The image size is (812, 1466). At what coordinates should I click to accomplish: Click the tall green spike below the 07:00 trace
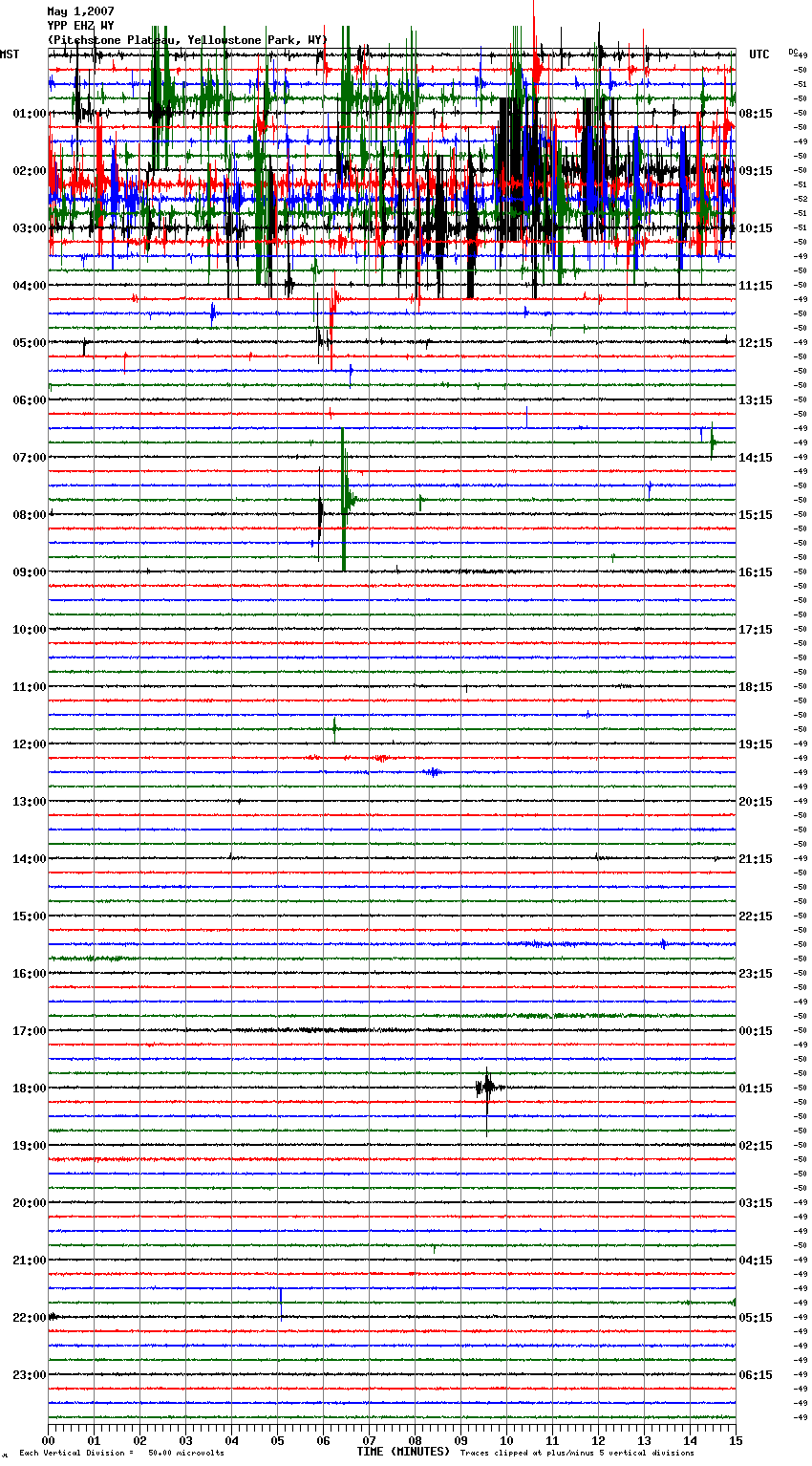[x=344, y=499]
